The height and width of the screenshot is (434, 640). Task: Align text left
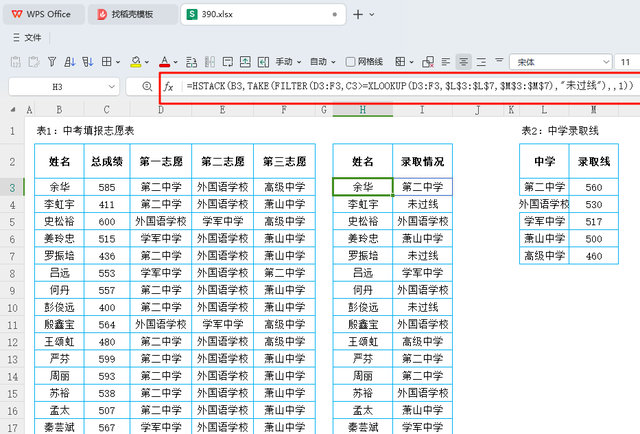pyautogui.click(x=446, y=62)
